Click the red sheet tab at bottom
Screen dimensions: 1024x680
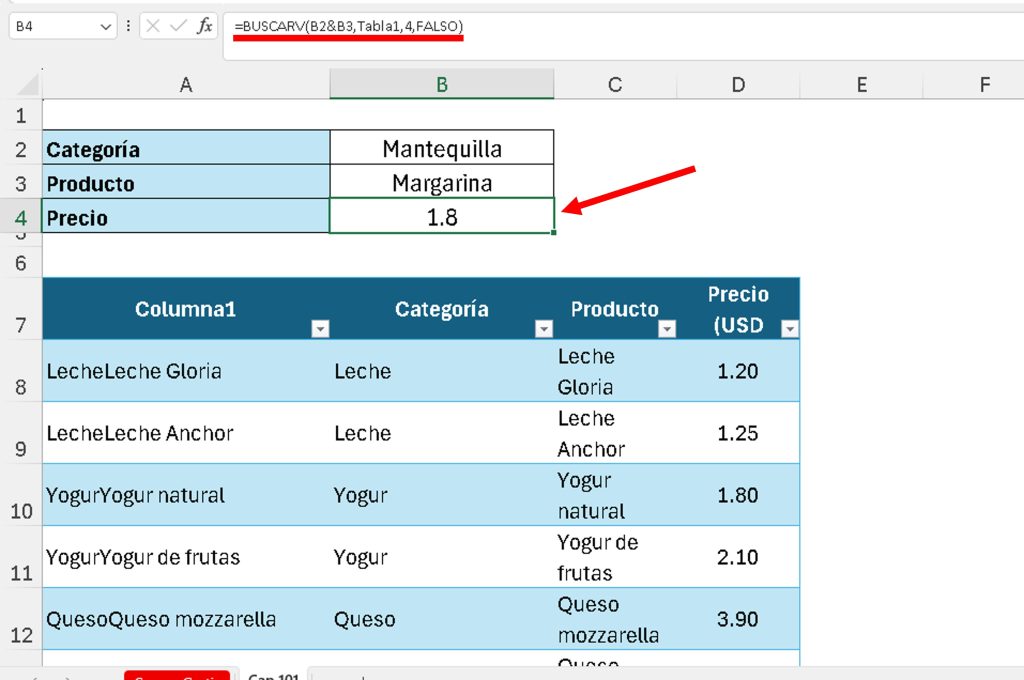pos(177,675)
